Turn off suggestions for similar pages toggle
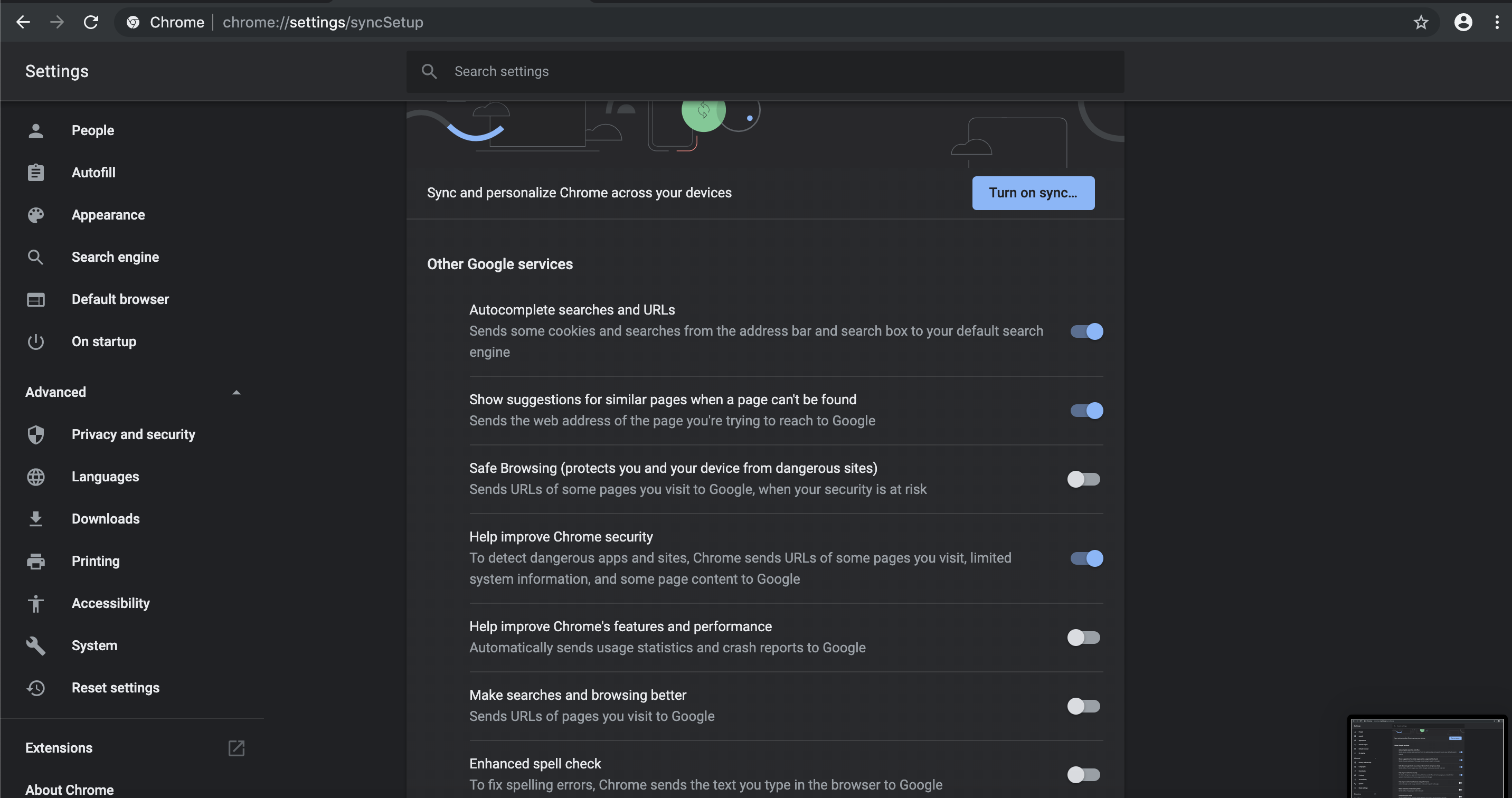Image resolution: width=1512 pixels, height=798 pixels. pyautogui.click(x=1086, y=411)
